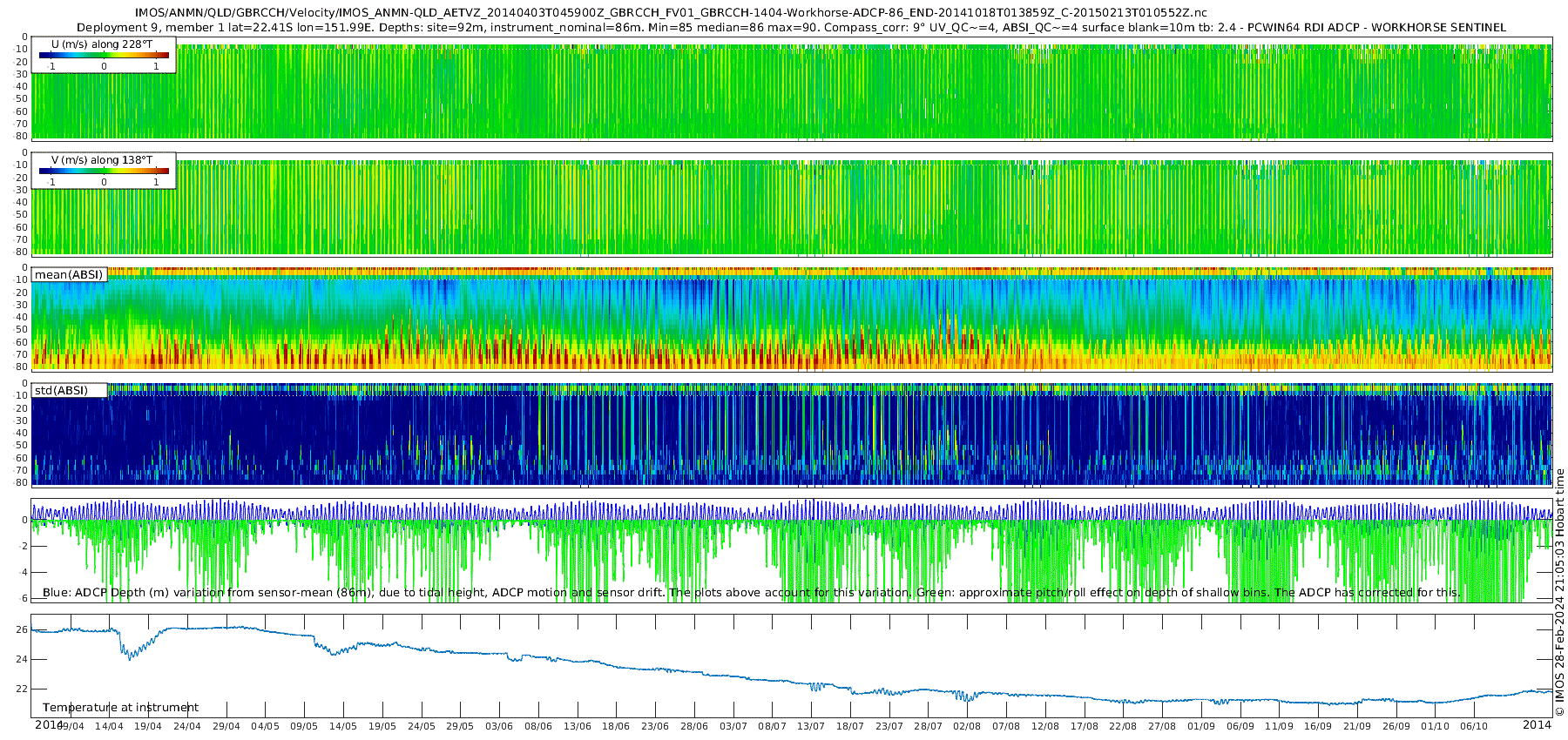Click the 80 depth tick on U panel
1568x740 pixels.
(23, 136)
